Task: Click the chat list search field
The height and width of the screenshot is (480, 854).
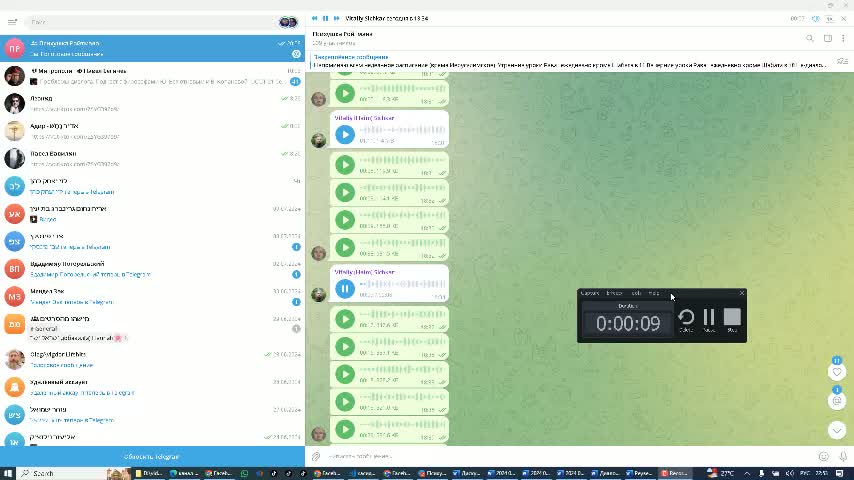Action: pos(150,22)
